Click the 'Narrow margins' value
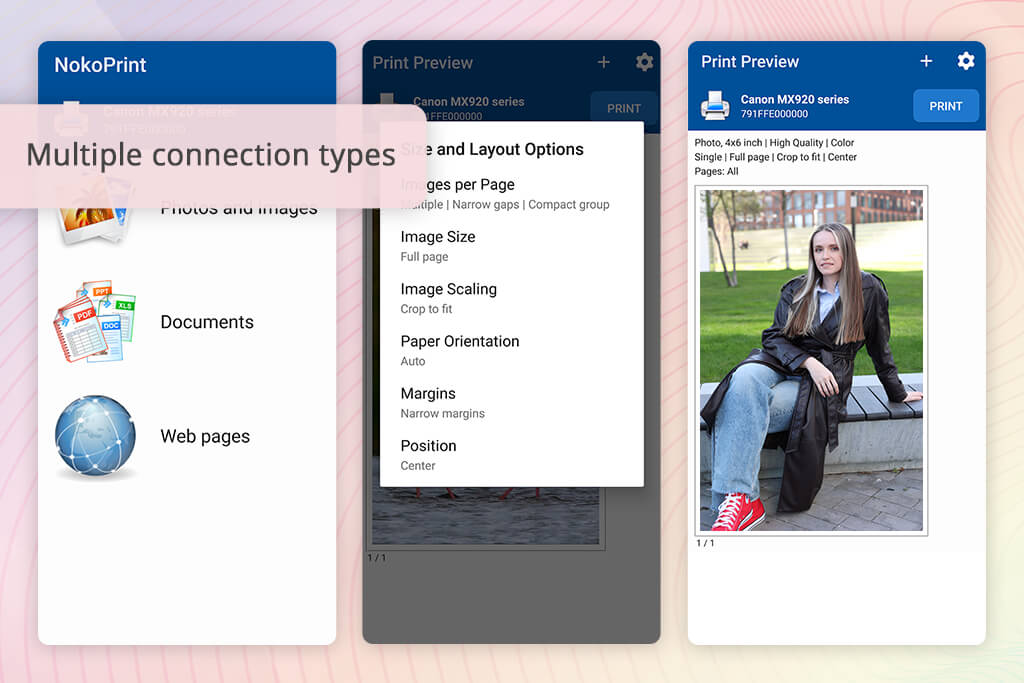Screen dimensions: 1024x683 coord(443,413)
